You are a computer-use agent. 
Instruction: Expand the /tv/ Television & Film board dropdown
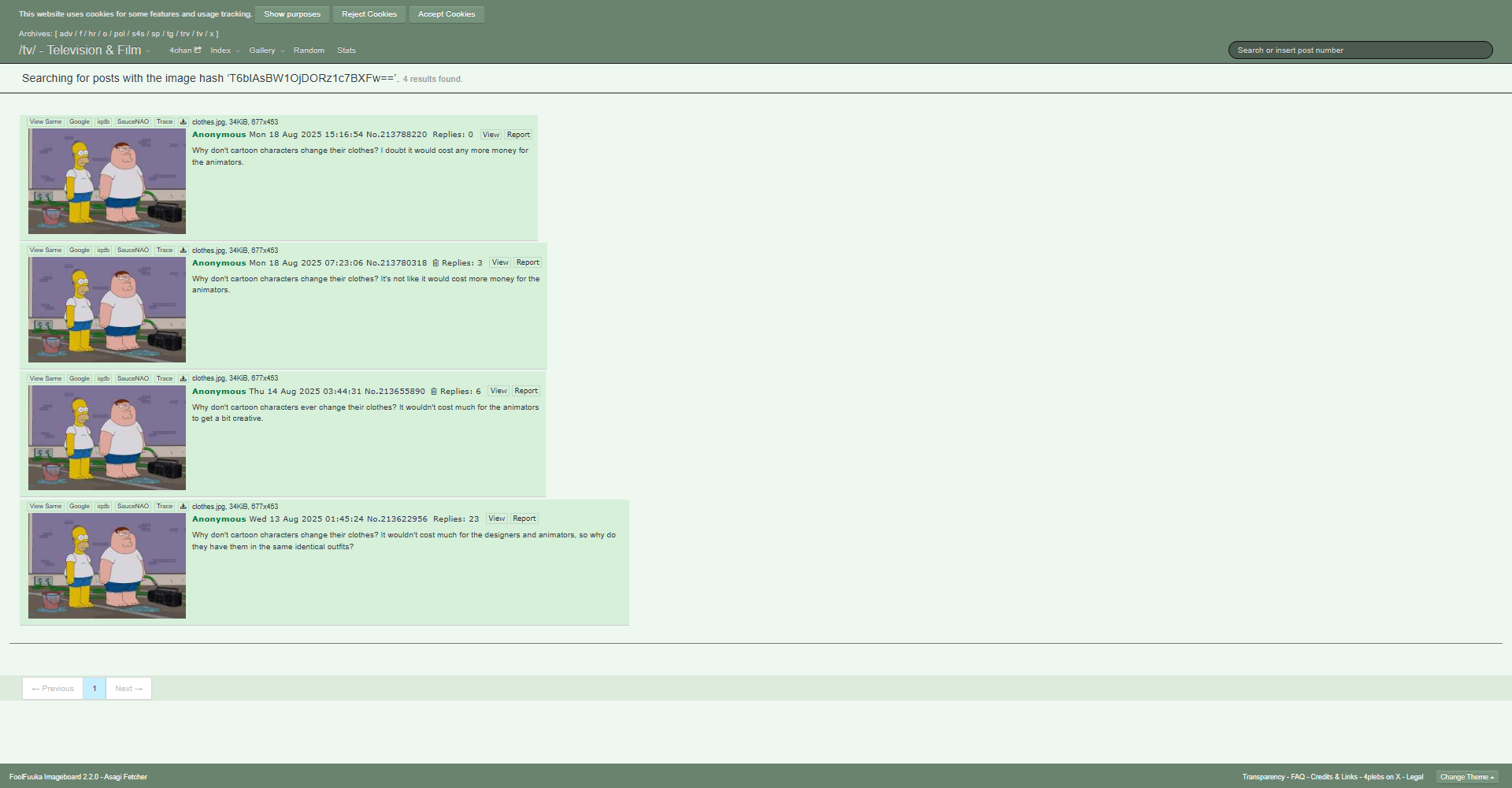tap(148, 51)
